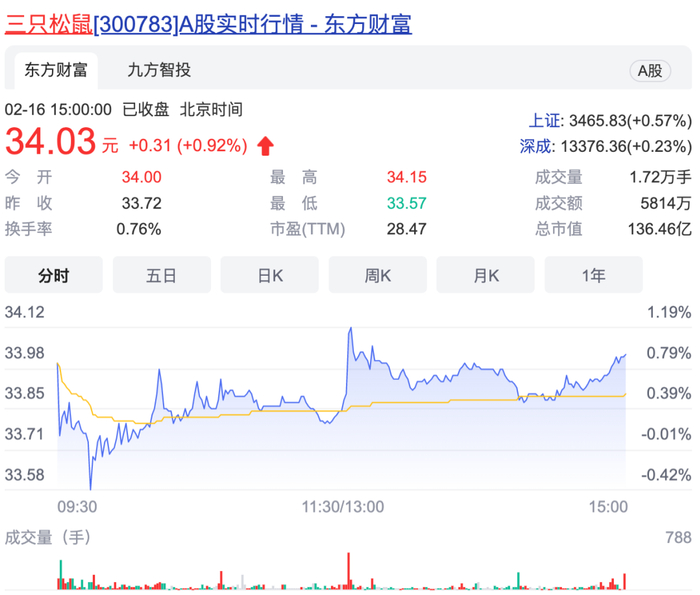Select the 1年 chart range
The width and height of the screenshot is (700, 595).
594,275
